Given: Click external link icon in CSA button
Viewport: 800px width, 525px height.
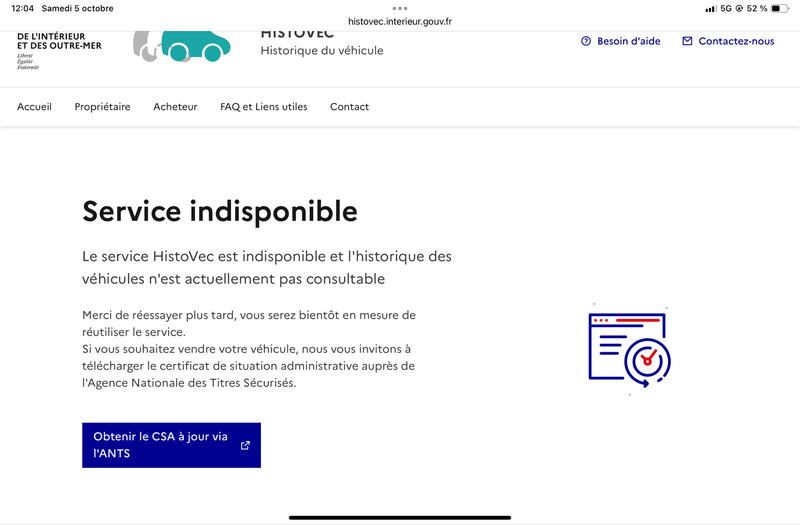Looking at the screenshot, I should 245,445.
